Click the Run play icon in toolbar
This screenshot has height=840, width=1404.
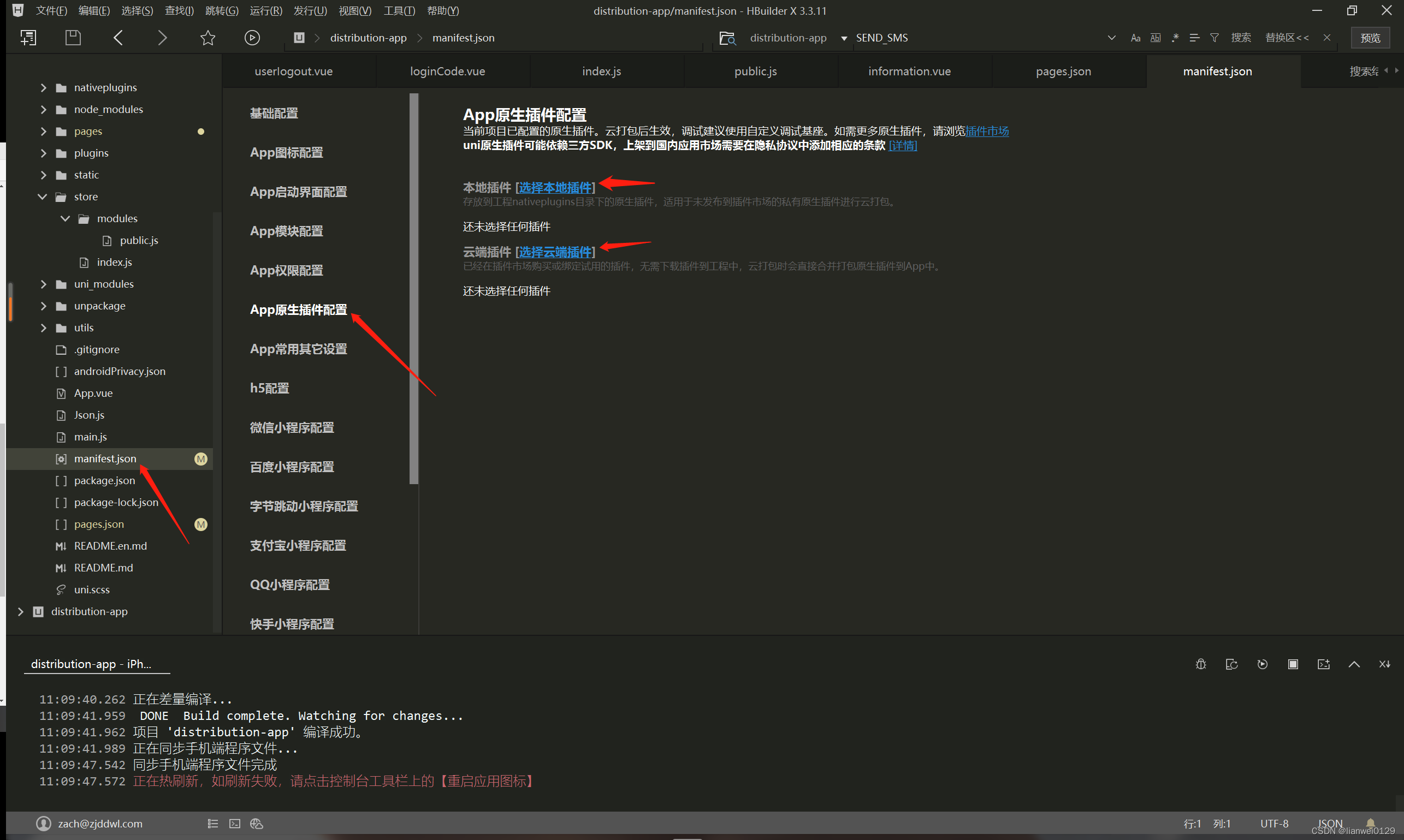252,37
